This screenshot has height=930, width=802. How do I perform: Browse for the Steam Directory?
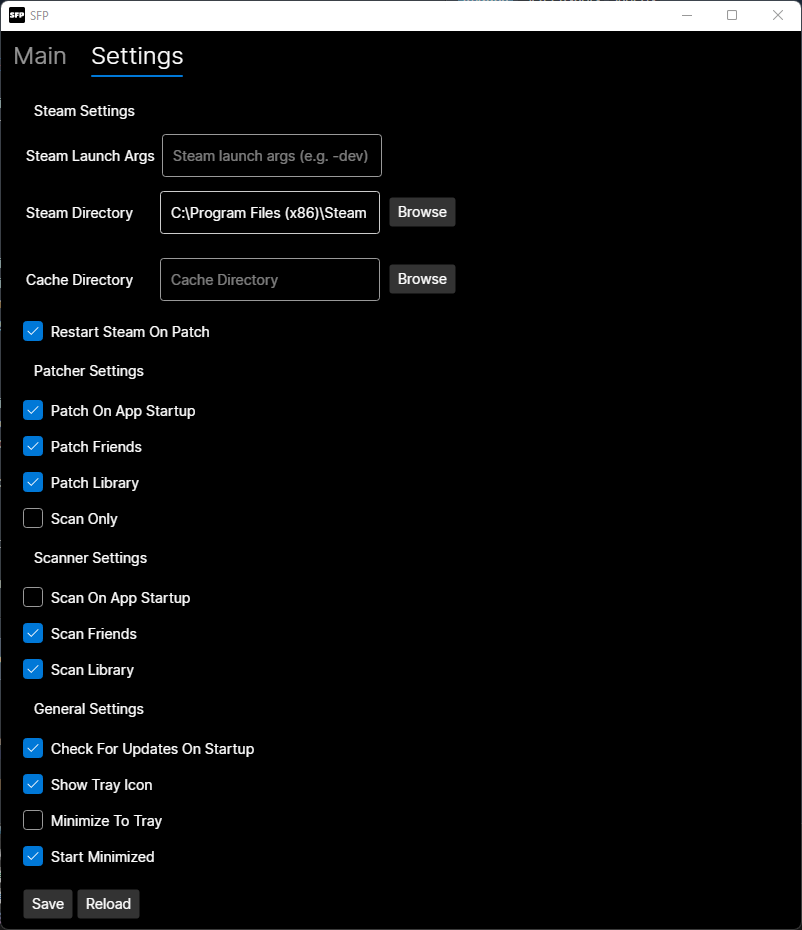coord(422,212)
